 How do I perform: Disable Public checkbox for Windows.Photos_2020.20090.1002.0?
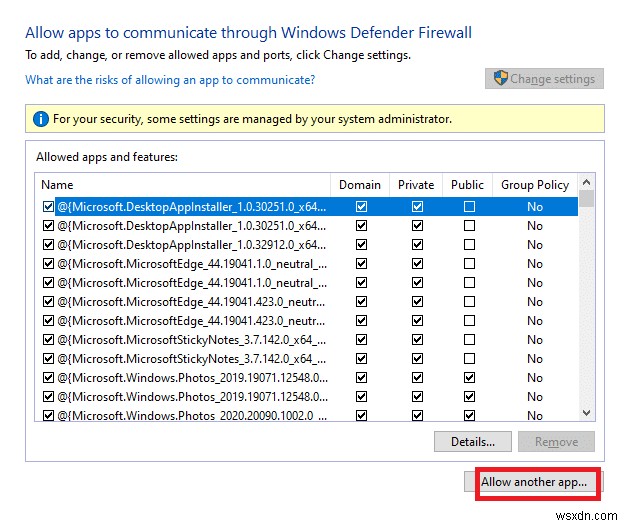pyautogui.click(x=469, y=415)
